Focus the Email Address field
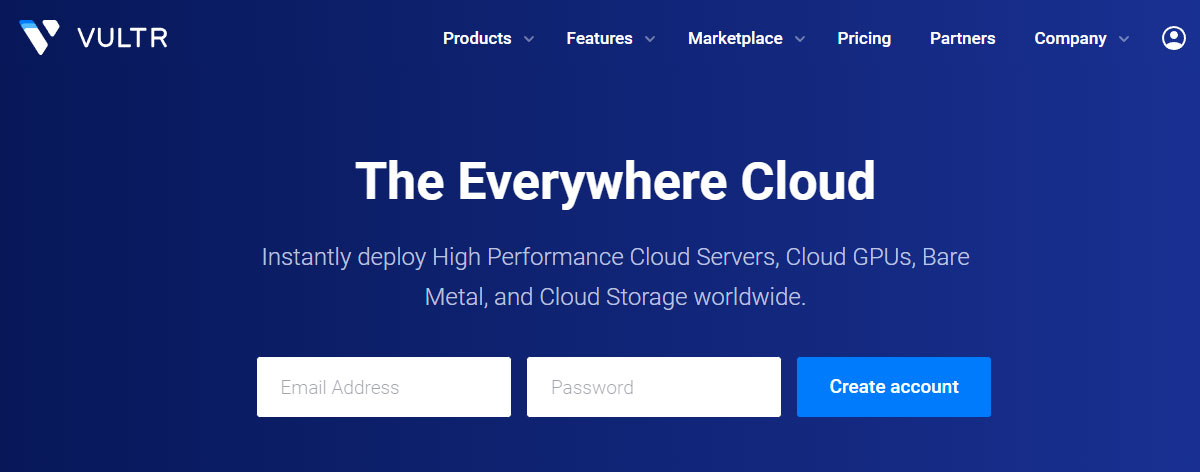 tap(384, 387)
